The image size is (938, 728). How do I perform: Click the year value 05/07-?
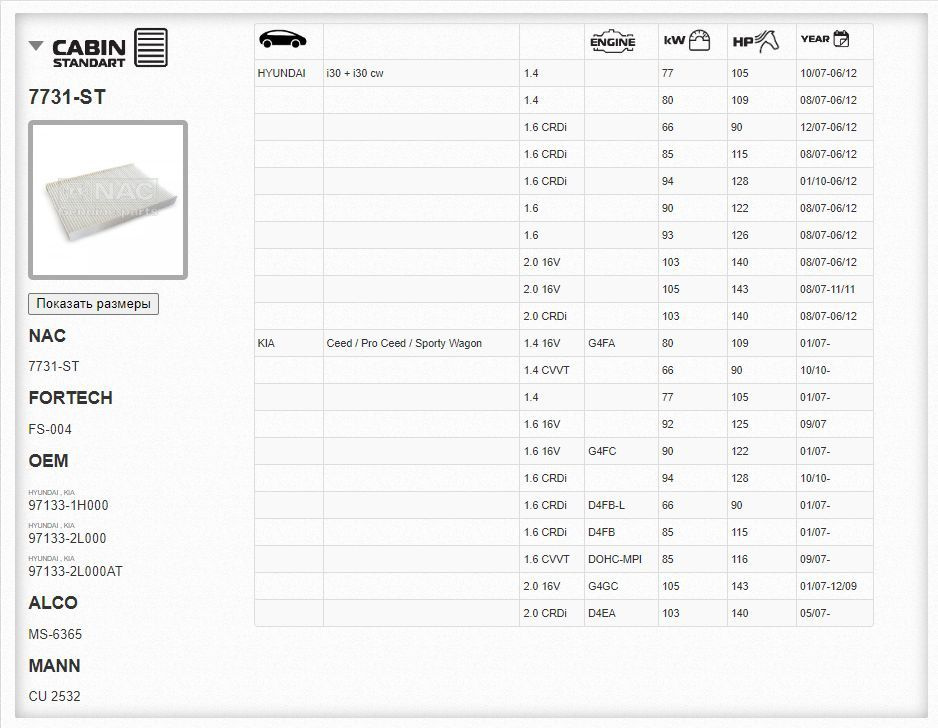pos(815,613)
